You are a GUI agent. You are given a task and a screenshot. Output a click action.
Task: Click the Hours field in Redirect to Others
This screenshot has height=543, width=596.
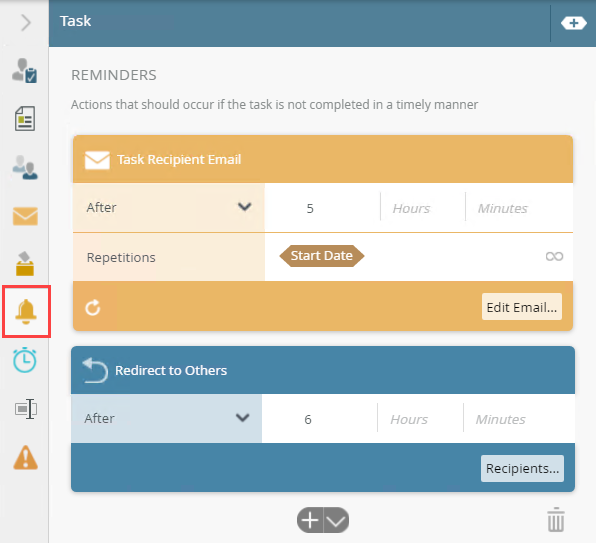tap(420, 419)
